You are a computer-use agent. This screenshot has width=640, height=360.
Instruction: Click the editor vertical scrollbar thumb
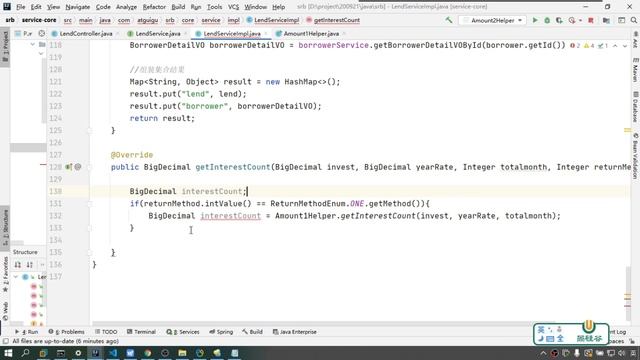point(628,293)
